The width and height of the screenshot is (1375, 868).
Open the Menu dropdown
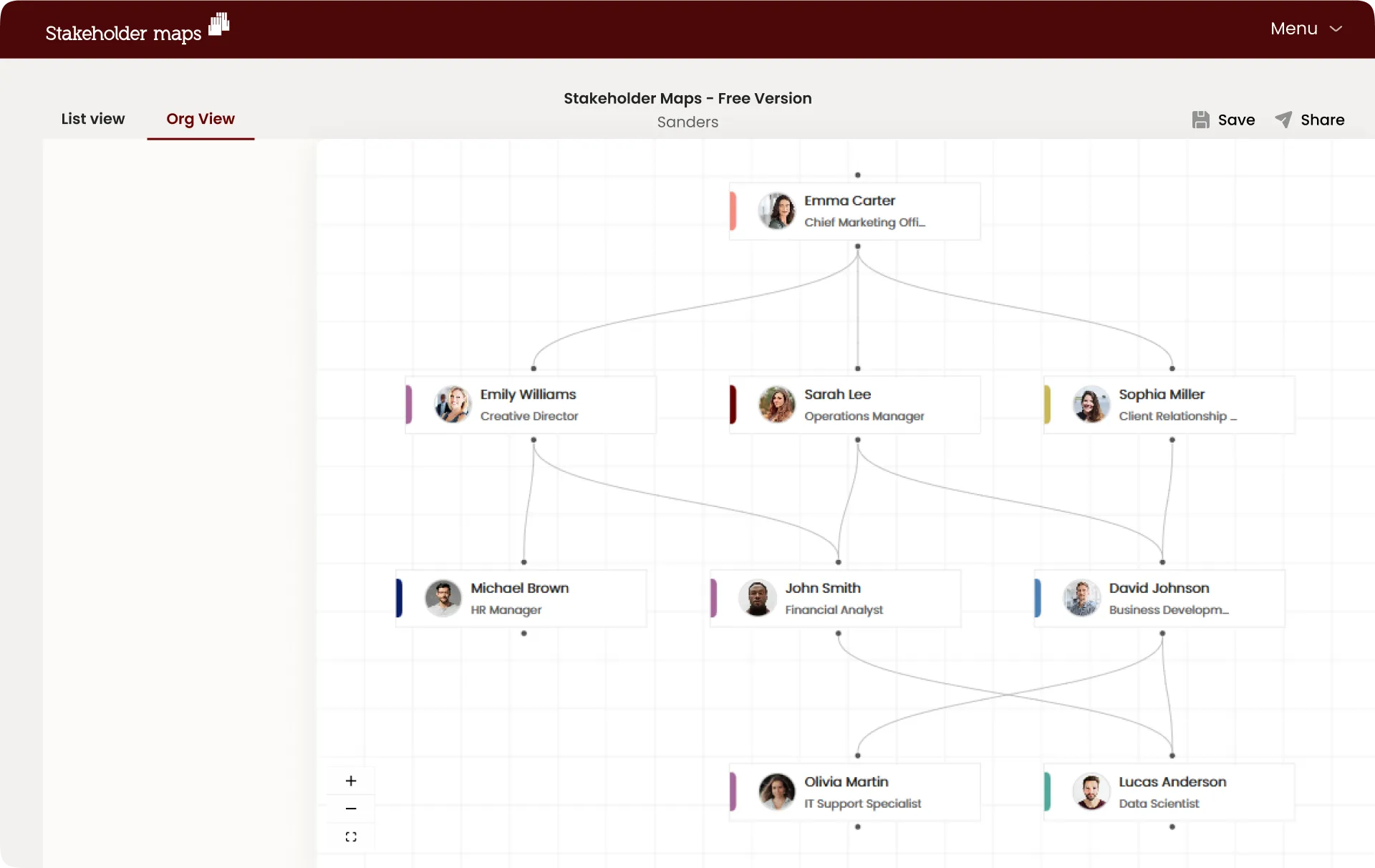pyautogui.click(x=1293, y=29)
